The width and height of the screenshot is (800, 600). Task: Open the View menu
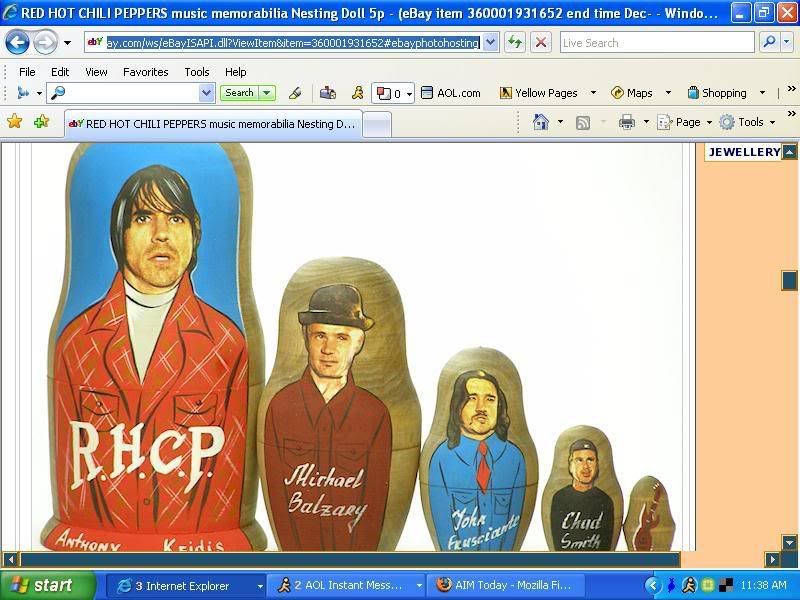coord(96,72)
